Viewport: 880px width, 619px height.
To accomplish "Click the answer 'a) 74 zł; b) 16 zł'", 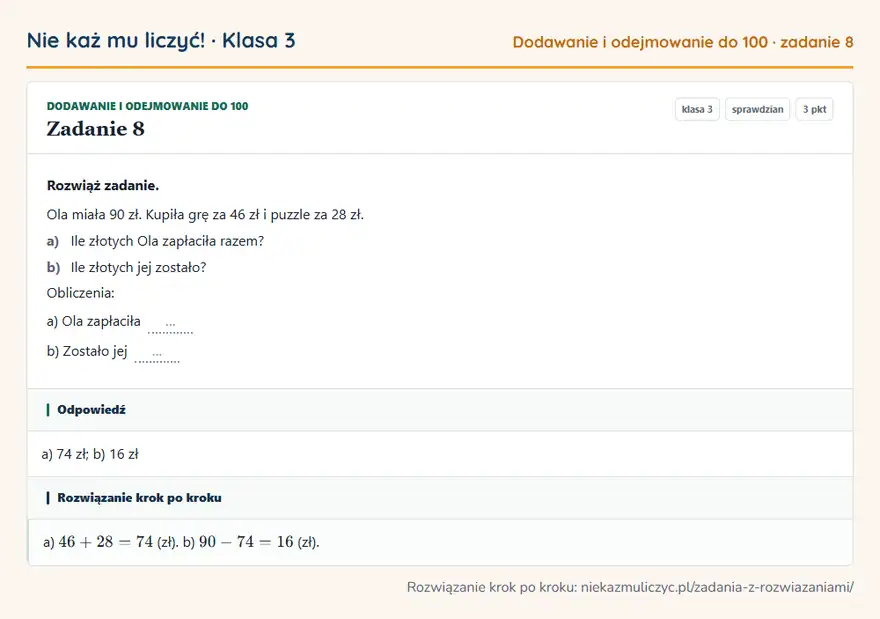I will tap(90, 454).
